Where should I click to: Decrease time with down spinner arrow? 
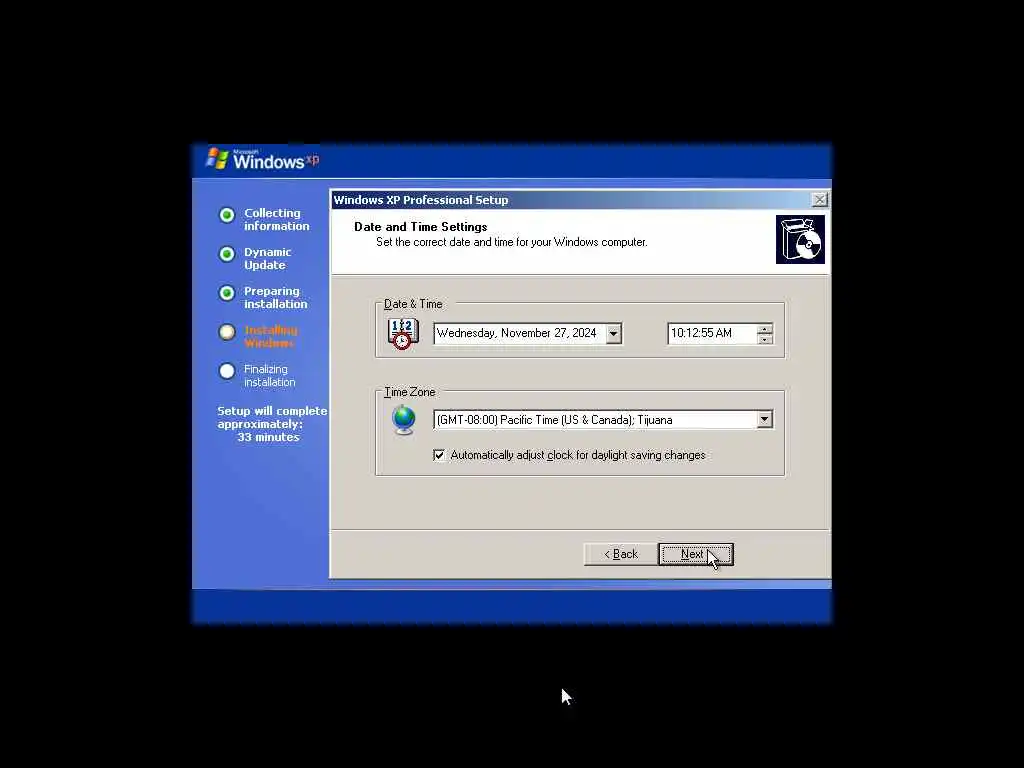(x=764, y=339)
